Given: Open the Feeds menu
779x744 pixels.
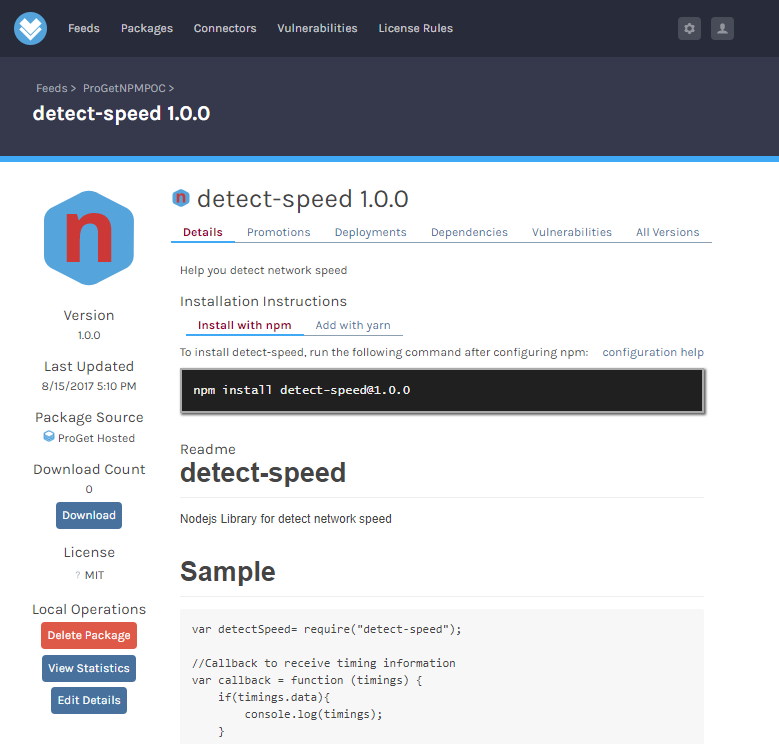Looking at the screenshot, I should pos(84,28).
